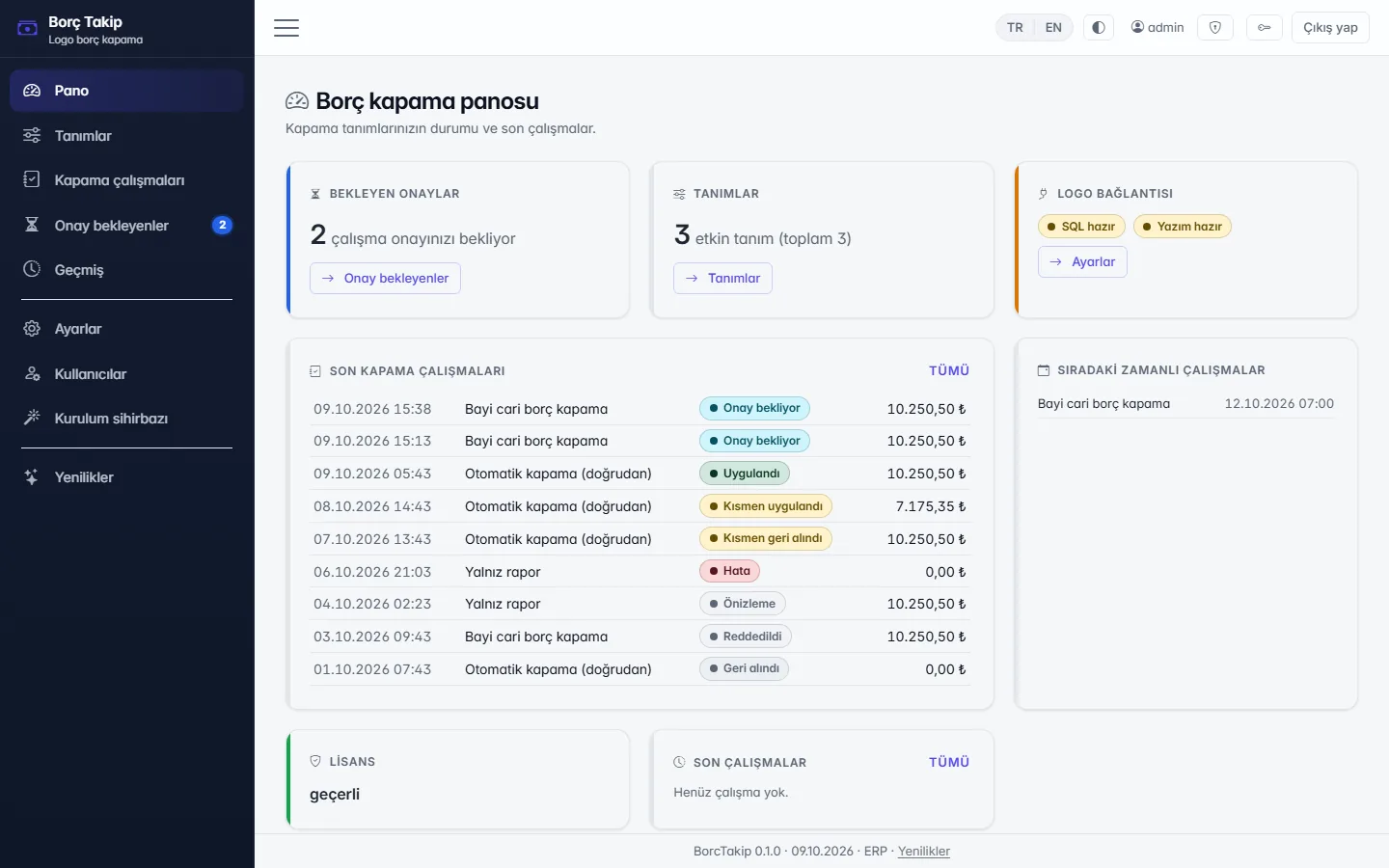Click the Borç Takip logo icon
Screen dimensions: 1389x868
(x=28, y=29)
